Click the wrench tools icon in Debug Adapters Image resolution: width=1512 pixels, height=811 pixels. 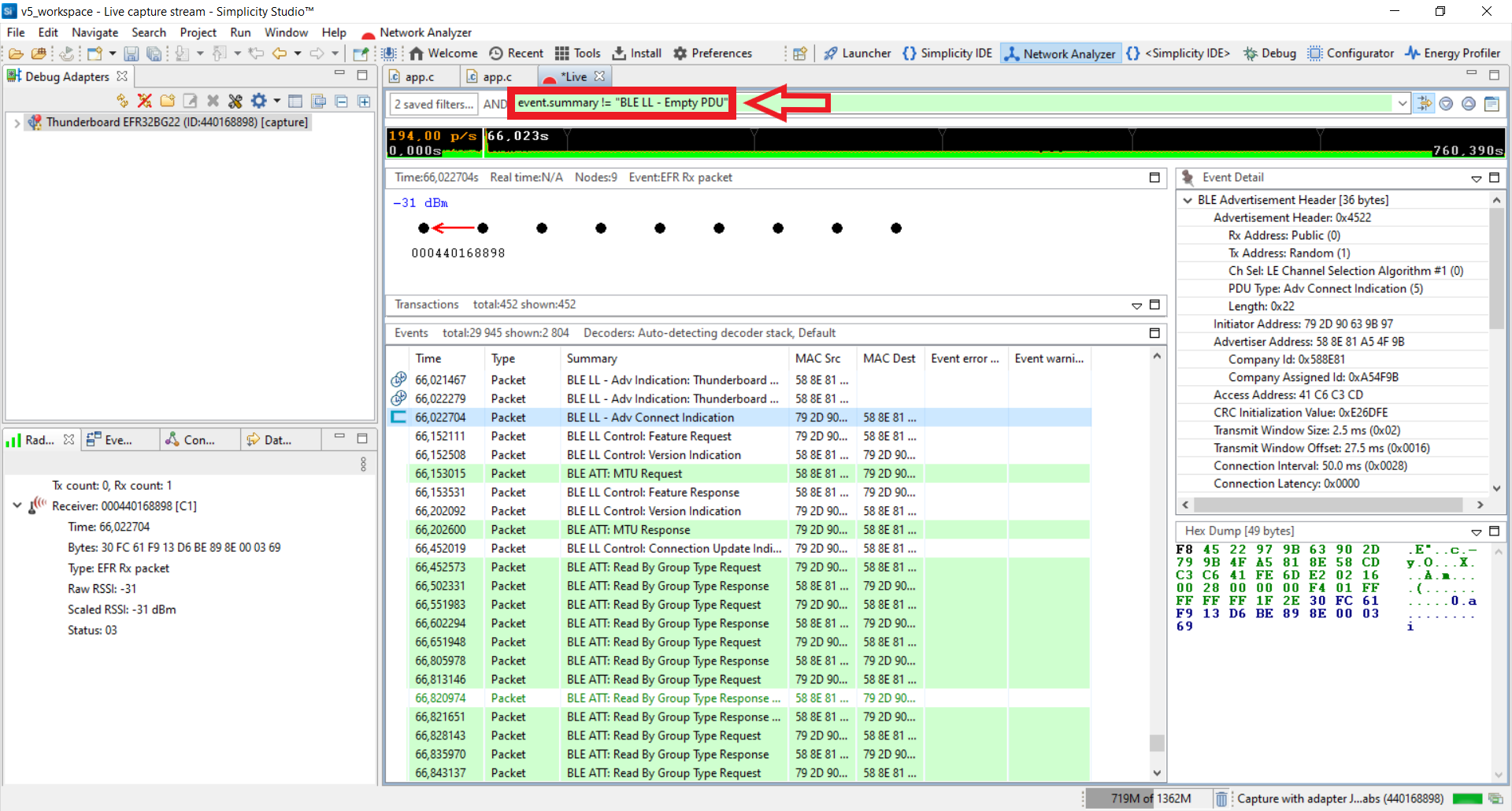(235, 101)
